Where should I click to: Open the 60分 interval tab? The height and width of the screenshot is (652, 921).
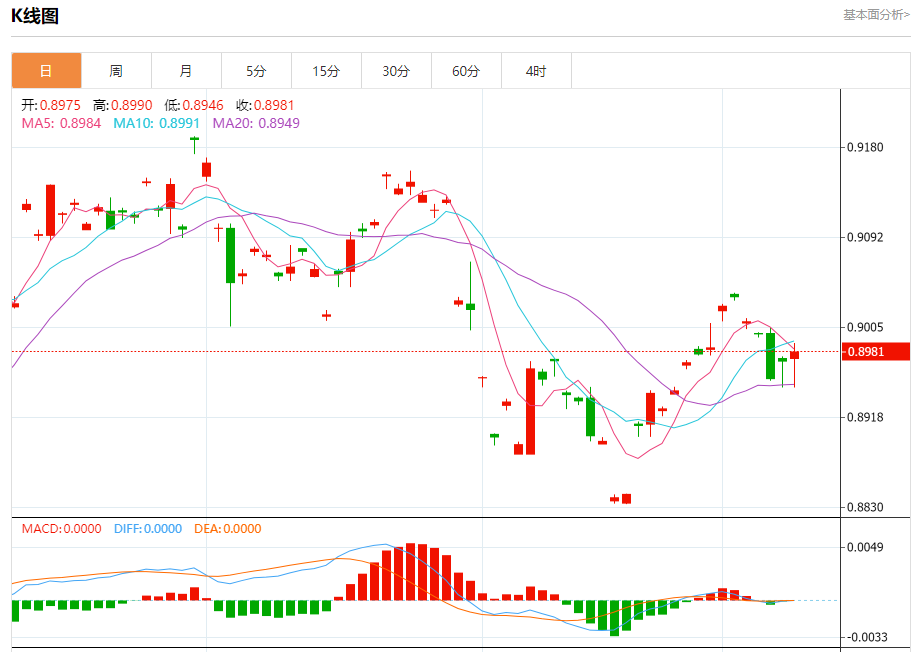click(466, 71)
